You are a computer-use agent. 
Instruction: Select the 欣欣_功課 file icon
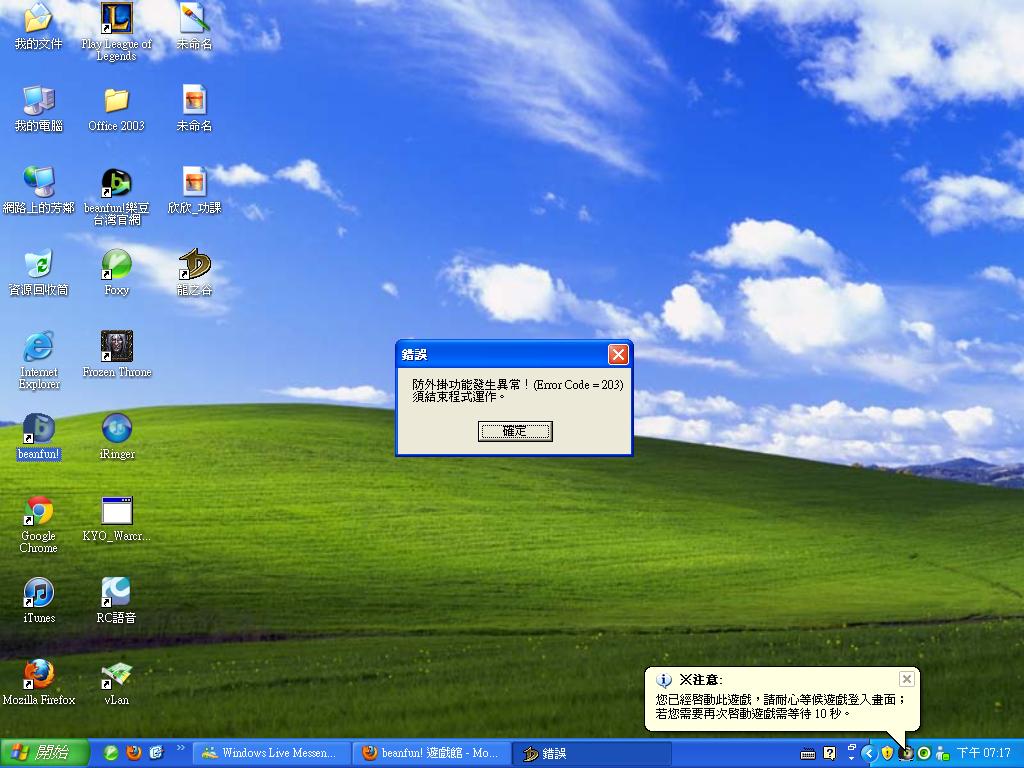(x=194, y=191)
